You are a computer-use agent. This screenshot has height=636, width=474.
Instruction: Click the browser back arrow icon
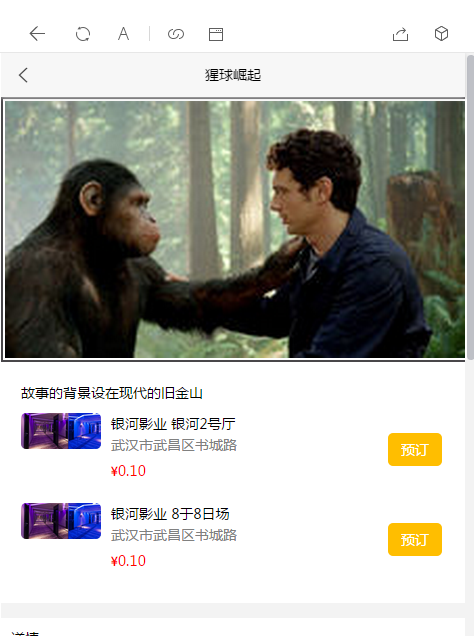pyautogui.click(x=37, y=34)
